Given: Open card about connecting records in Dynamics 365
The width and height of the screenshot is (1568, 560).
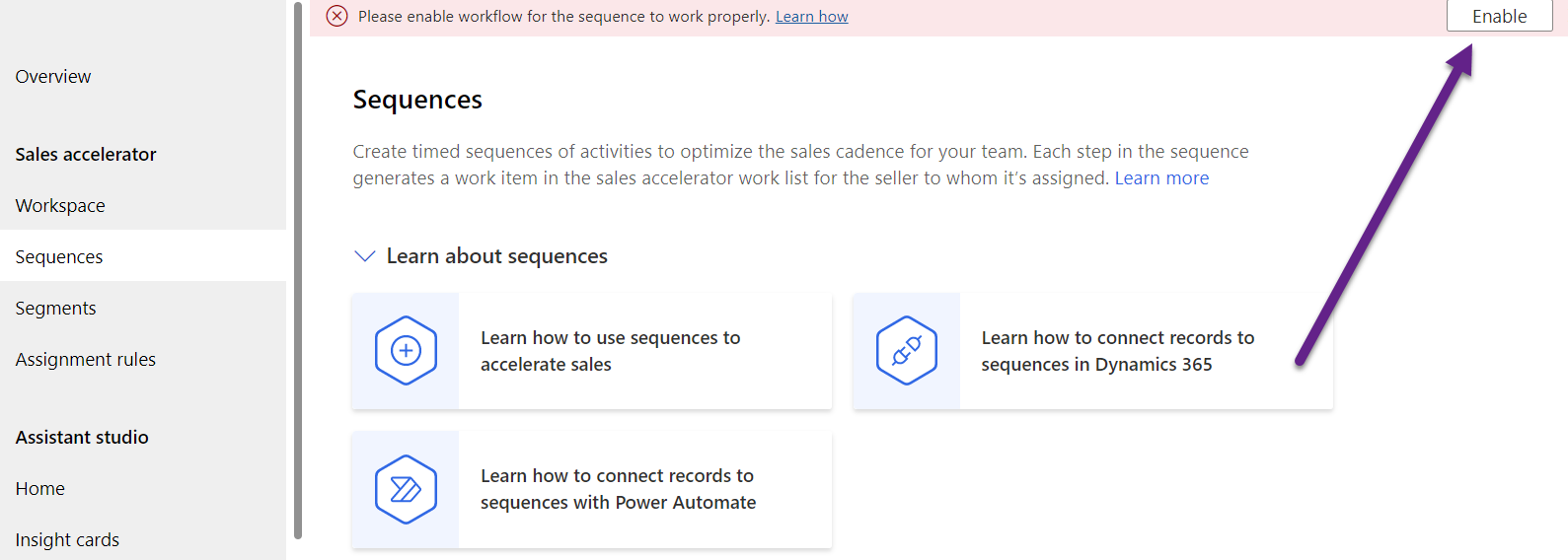Looking at the screenshot, I should tap(1117, 351).
